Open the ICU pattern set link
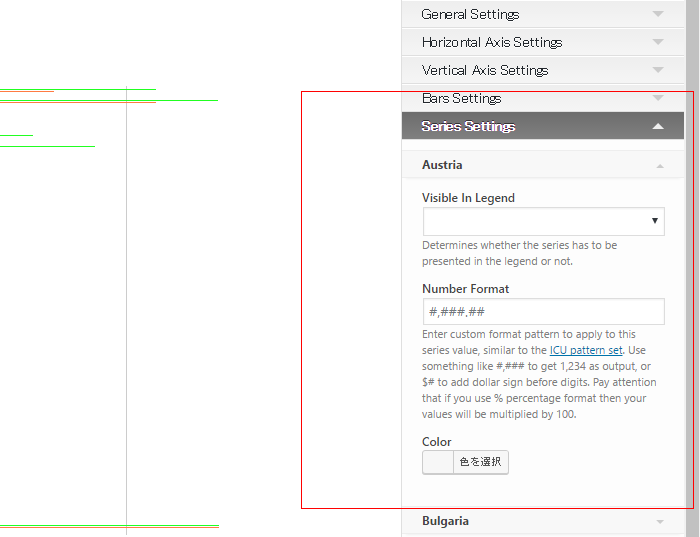The width and height of the screenshot is (700, 537). (586, 350)
